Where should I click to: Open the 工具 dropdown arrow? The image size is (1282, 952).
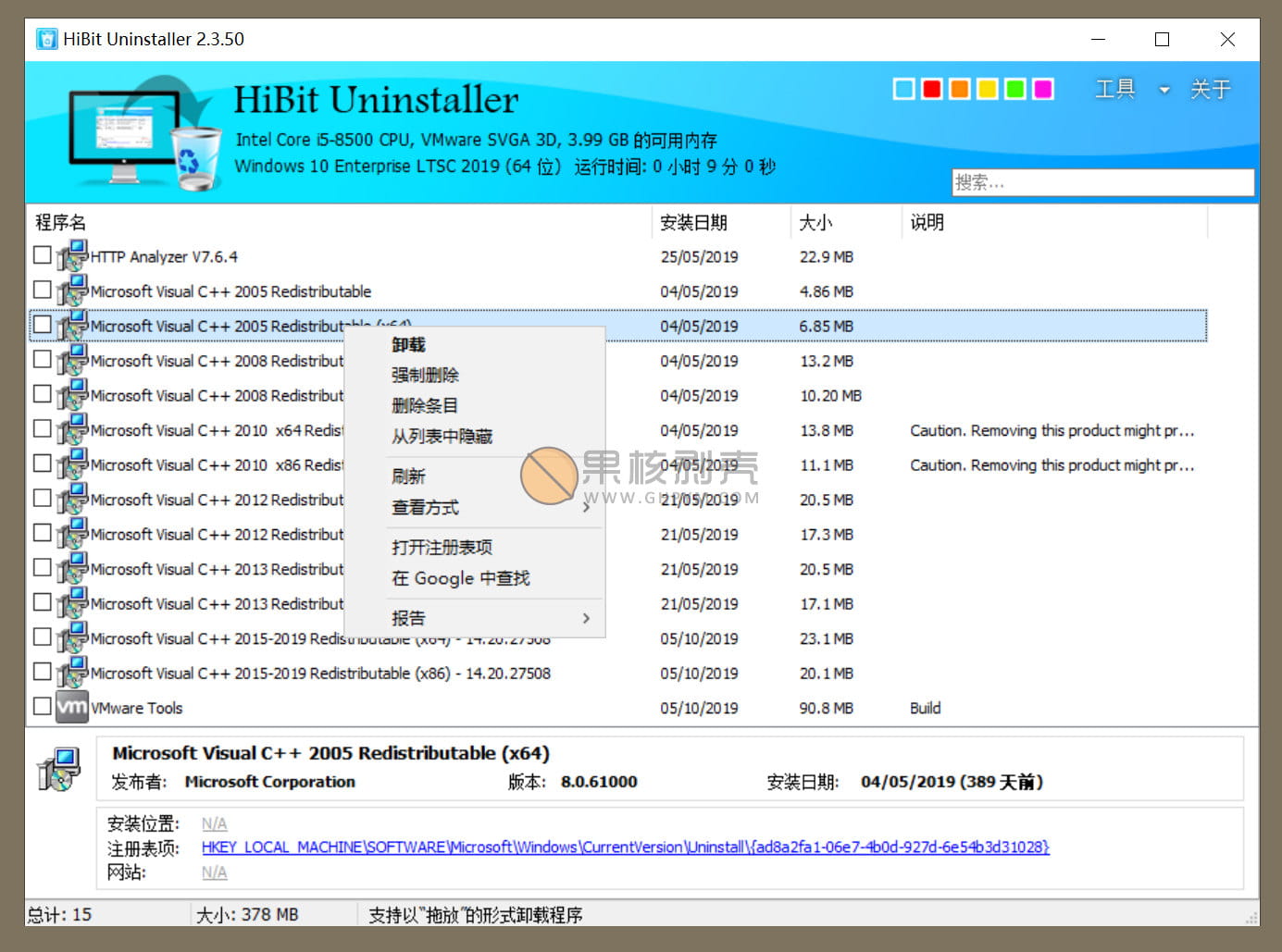point(1164,90)
